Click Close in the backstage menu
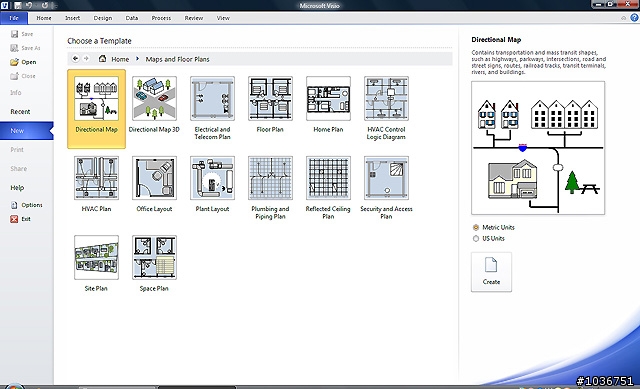This screenshot has width=640, height=389. pos(23,76)
